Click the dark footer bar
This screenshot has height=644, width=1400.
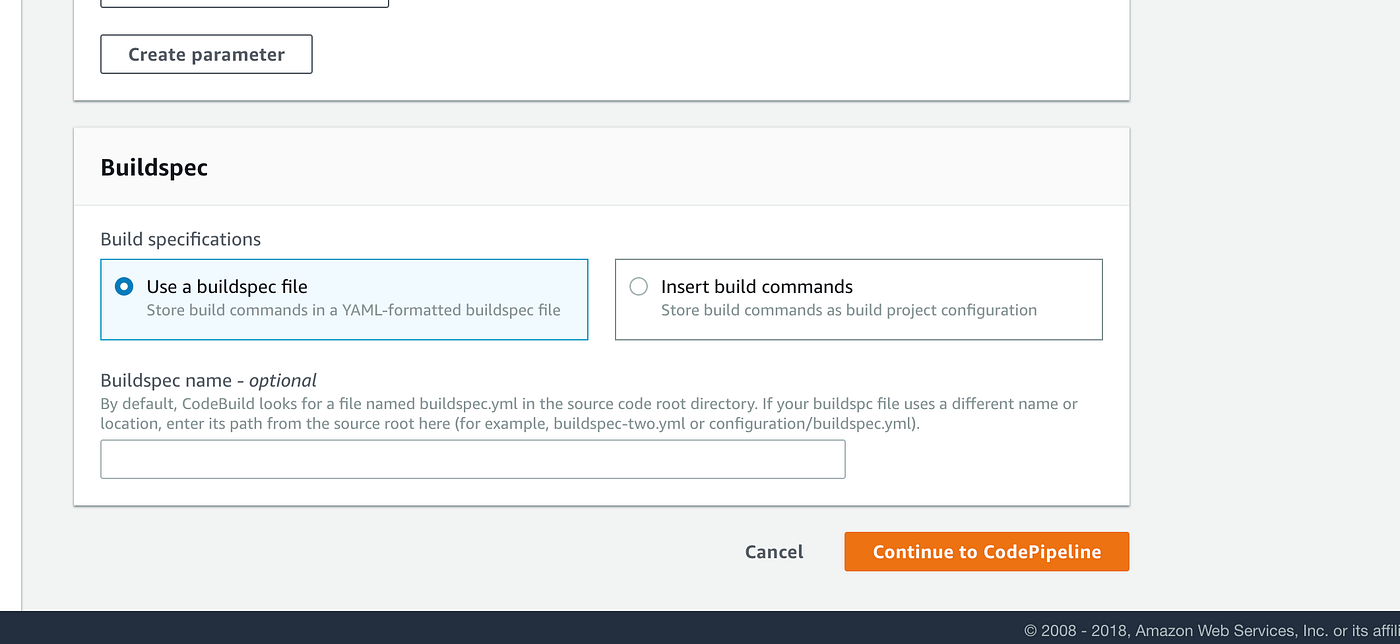pyautogui.click(x=700, y=627)
